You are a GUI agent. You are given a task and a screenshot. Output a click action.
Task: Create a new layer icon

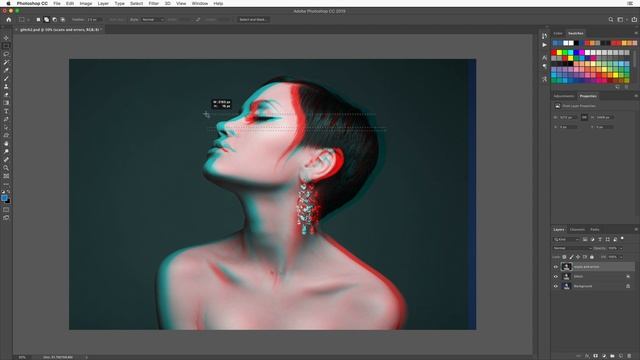[621, 356]
